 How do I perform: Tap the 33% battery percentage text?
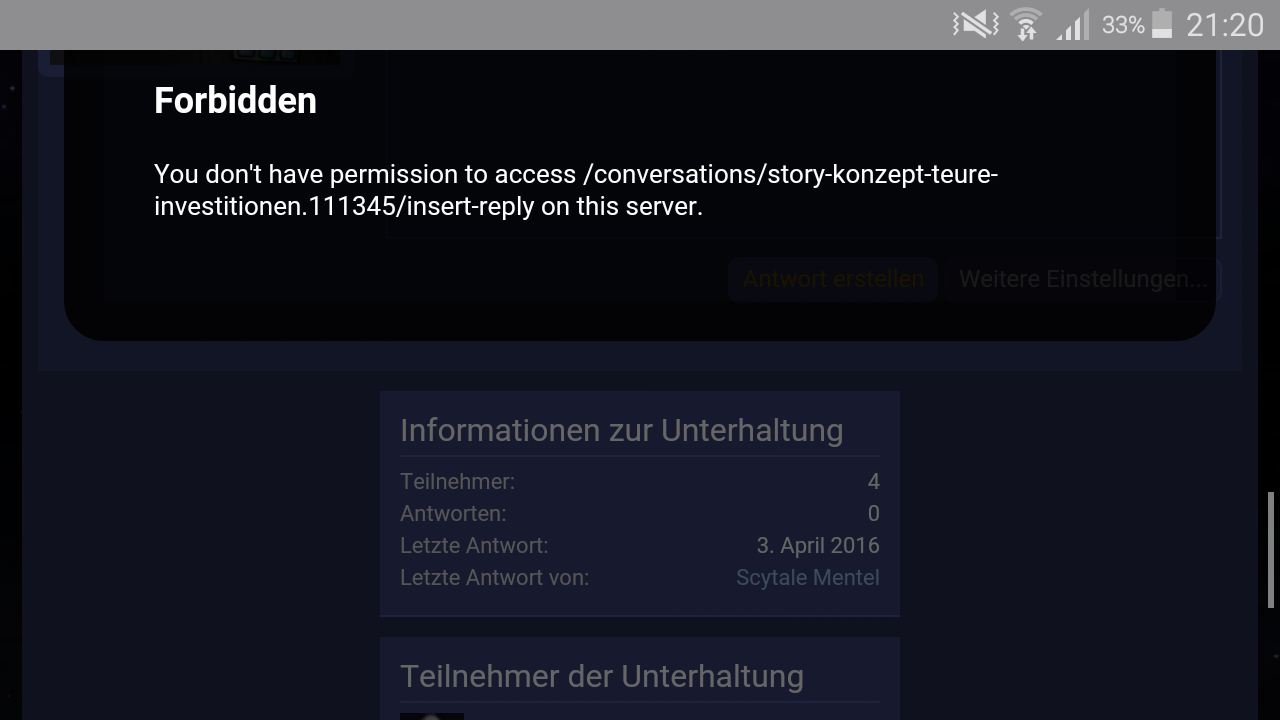[x=1123, y=25]
